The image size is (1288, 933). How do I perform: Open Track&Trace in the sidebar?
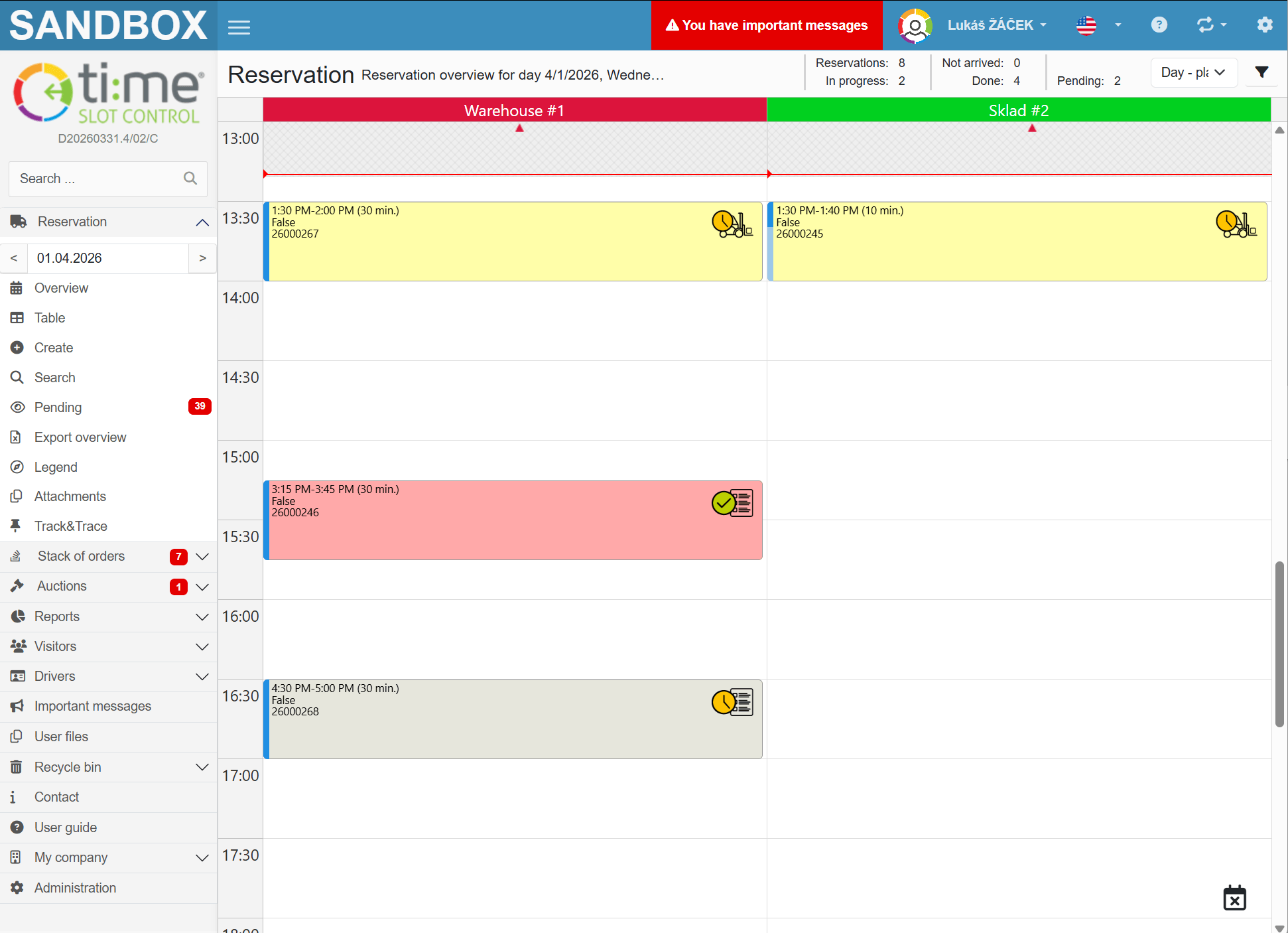coord(70,526)
